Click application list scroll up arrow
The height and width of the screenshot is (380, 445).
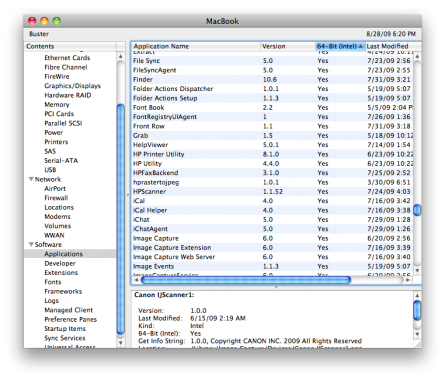(x=417, y=57)
